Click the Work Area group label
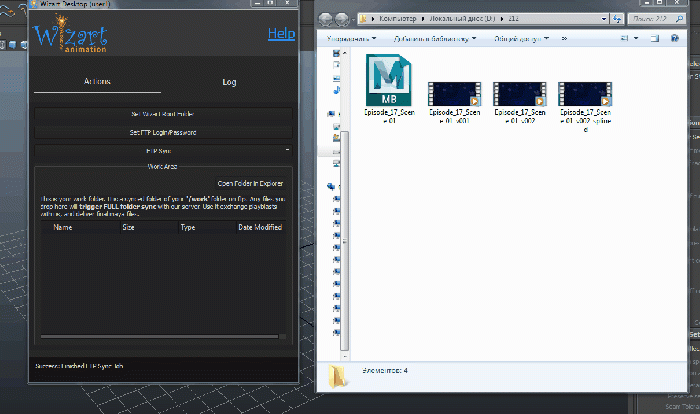 tap(162, 167)
